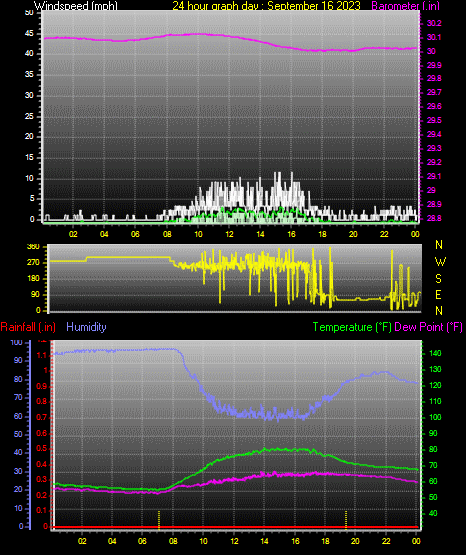Click the W compass direction label
The height and width of the screenshot is (555, 466).
tap(440, 262)
